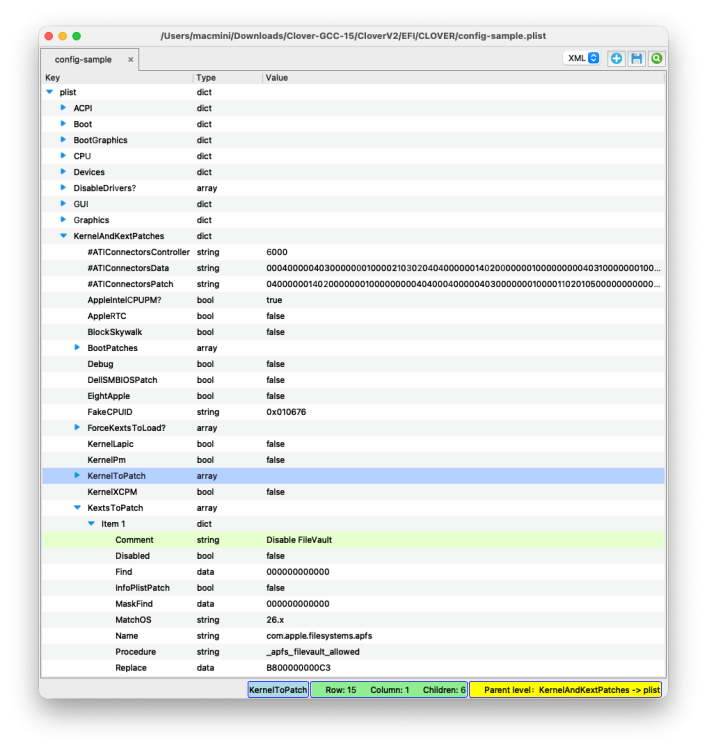The height and width of the screenshot is (750, 707).
Task: Expand the Devices dict node
Action: tap(63, 172)
